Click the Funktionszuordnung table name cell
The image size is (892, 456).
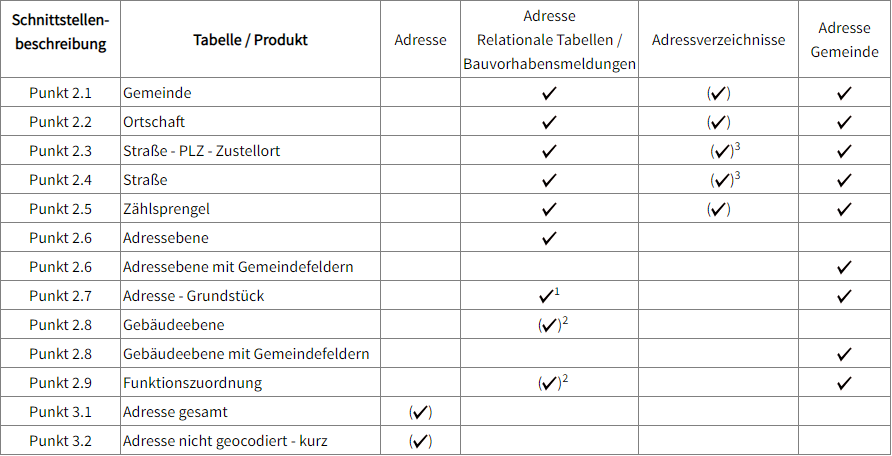pos(192,383)
